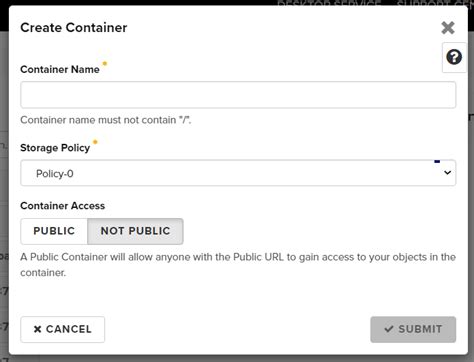
Task: Cancel the container creation
Action: pyautogui.click(x=63, y=329)
